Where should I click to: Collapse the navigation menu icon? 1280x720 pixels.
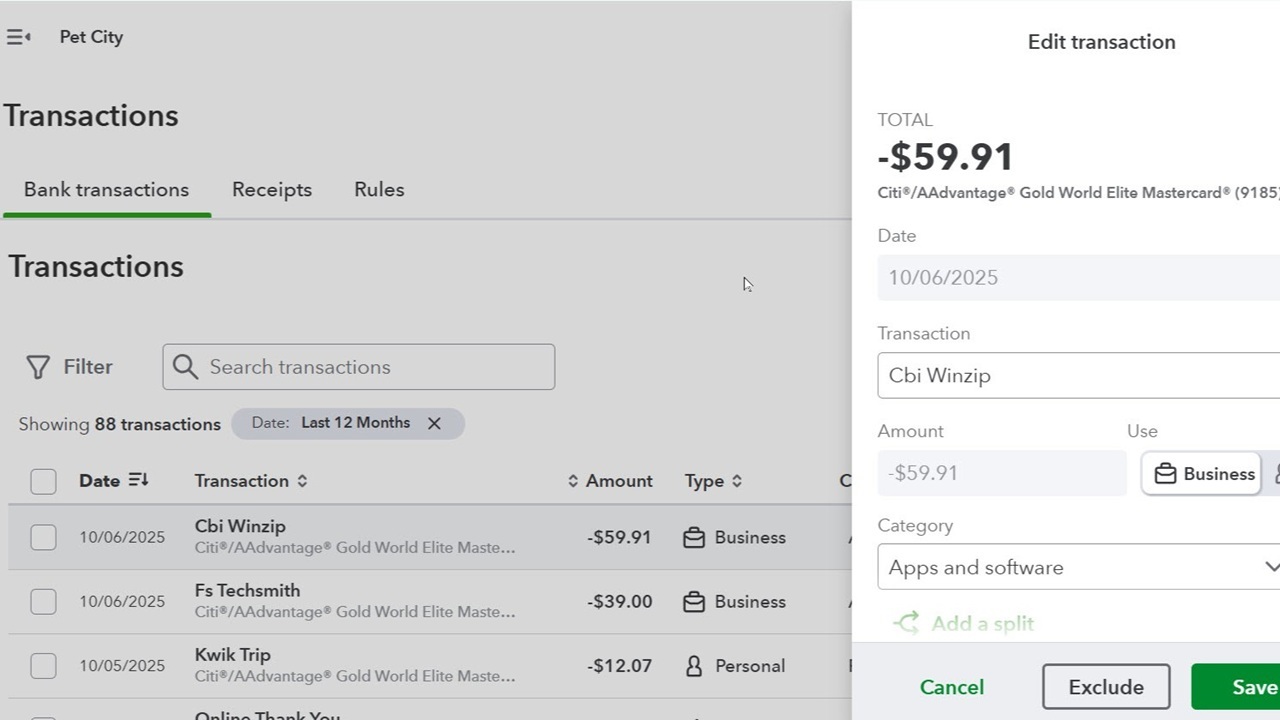pos(18,37)
